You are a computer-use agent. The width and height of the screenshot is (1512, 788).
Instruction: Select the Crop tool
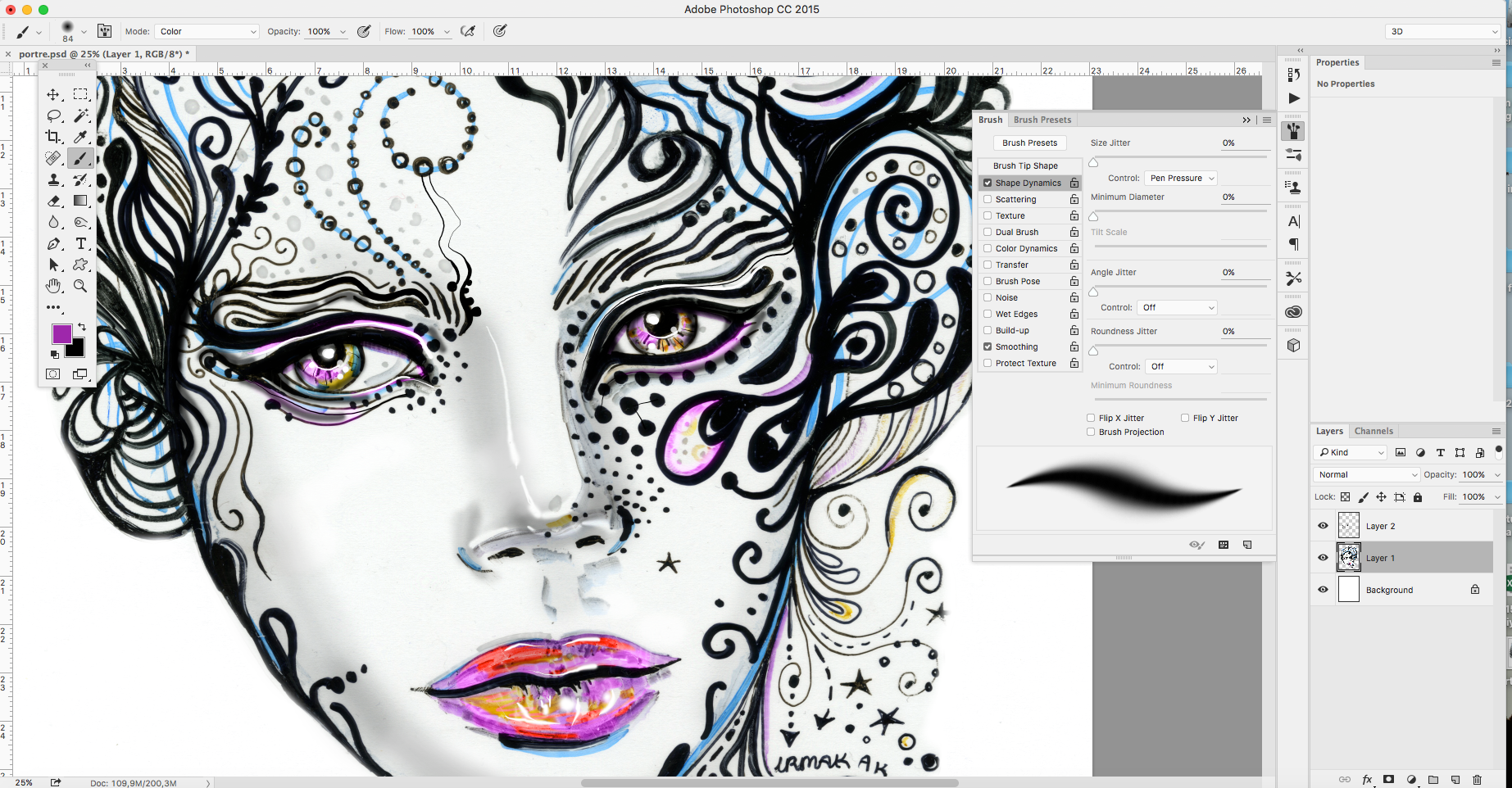(53, 137)
